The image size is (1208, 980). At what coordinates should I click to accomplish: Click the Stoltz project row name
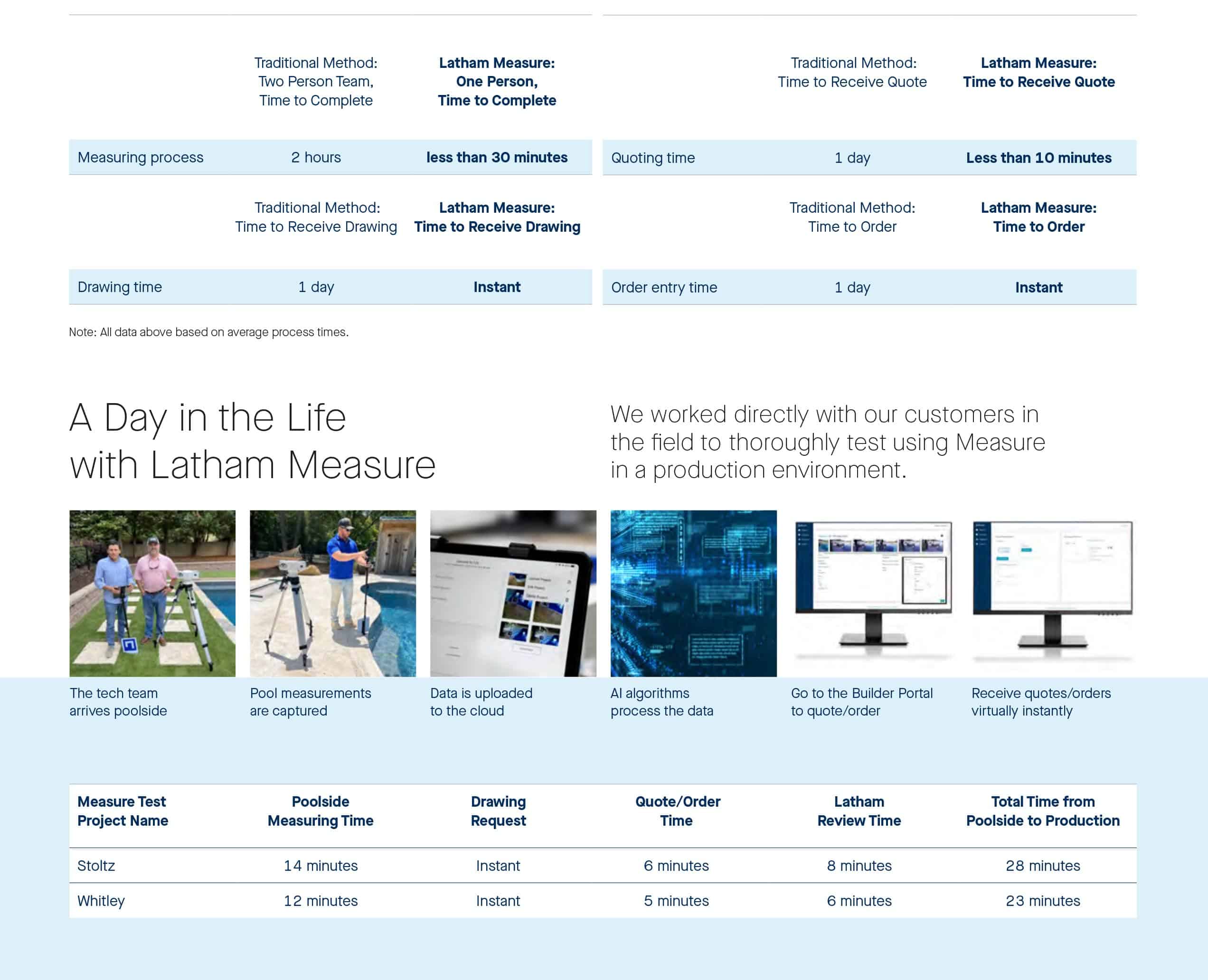(96, 866)
